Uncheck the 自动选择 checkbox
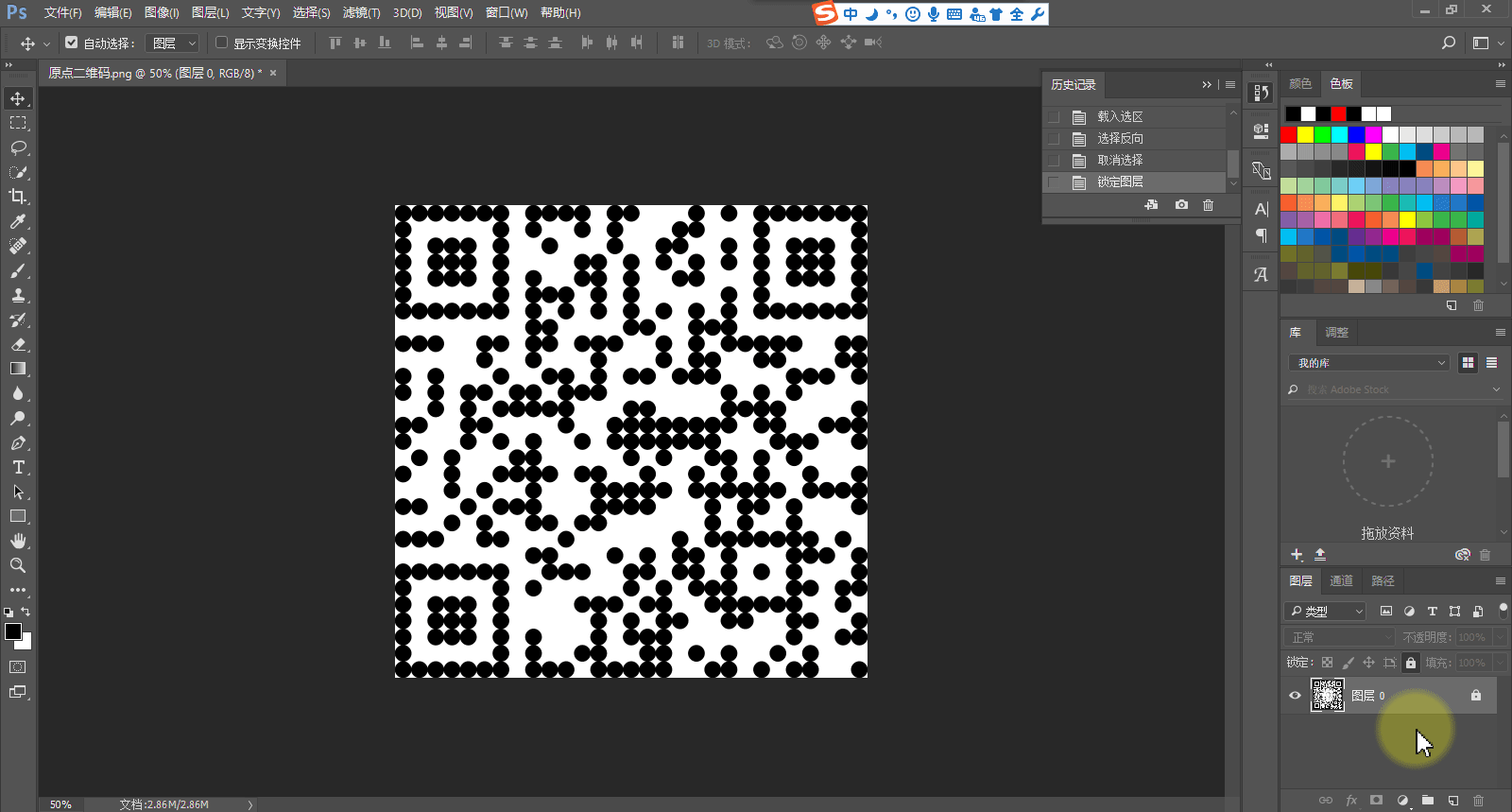The height and width of the screenshot is (812, 1512). tap(72, 43)
